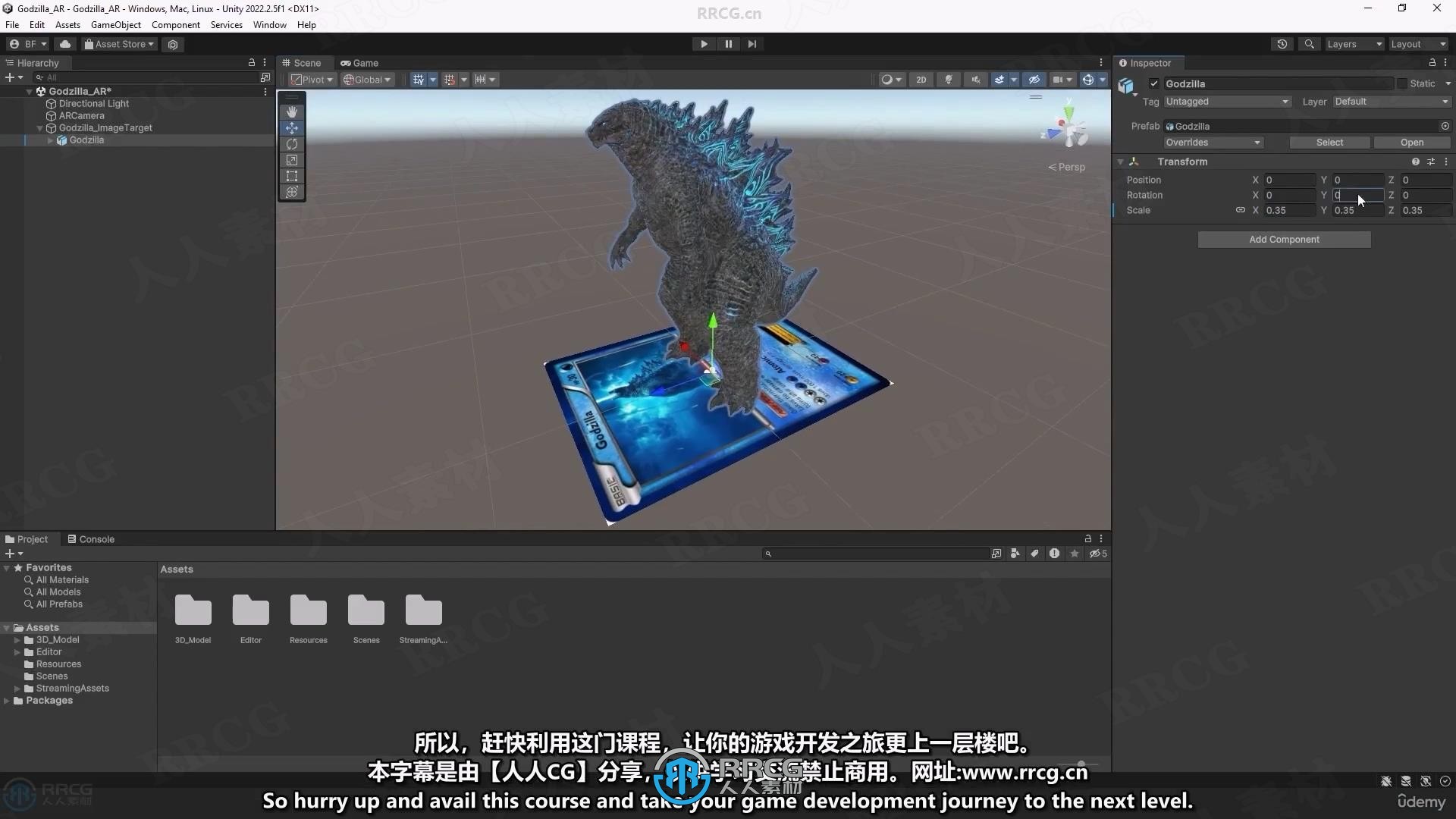Screen dimensions: 1456x819
Task: Switch to the Console tab
Action: tap(91, 539)
